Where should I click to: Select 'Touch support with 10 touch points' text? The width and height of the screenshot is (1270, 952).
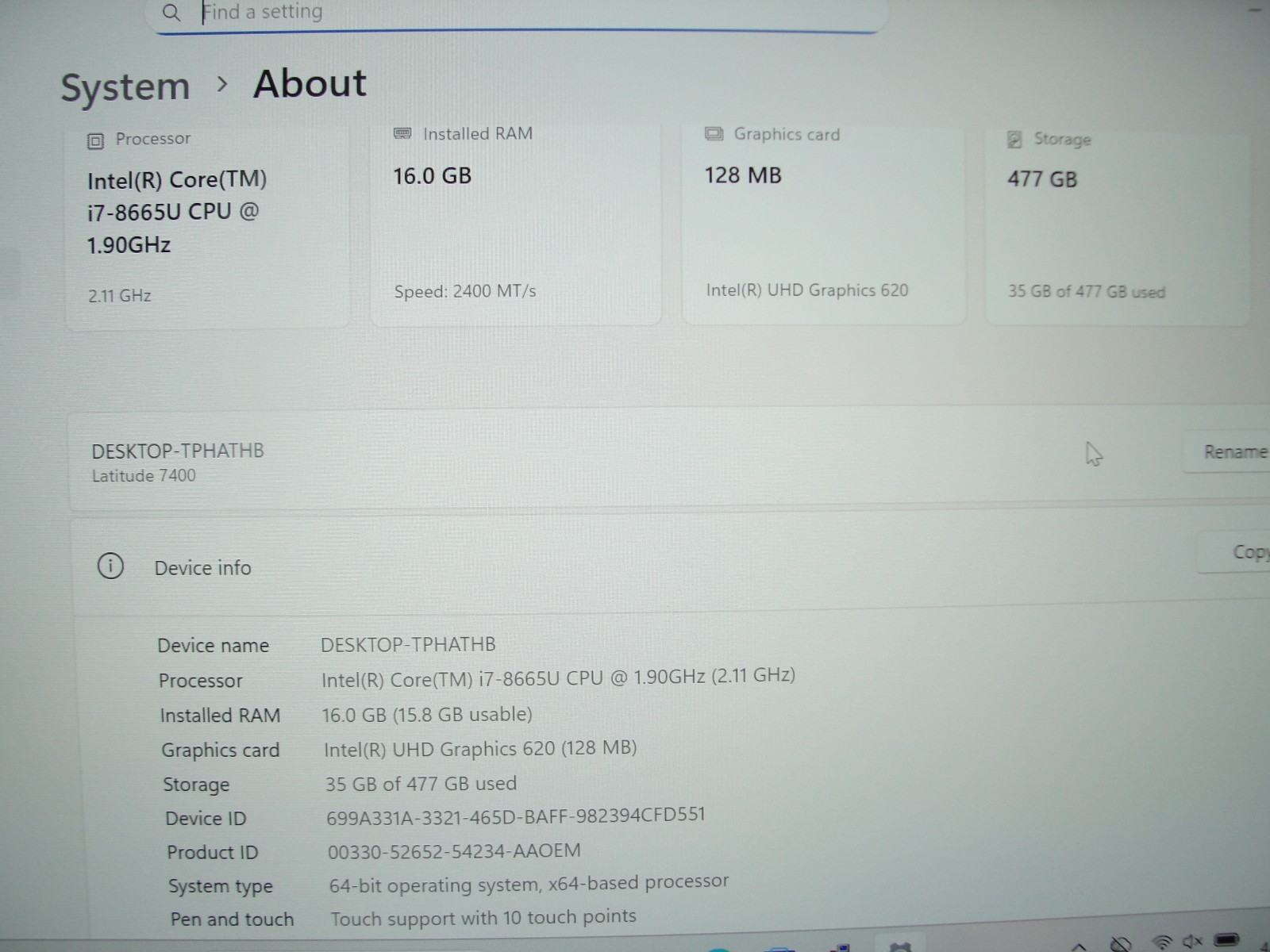click(483, 918)
